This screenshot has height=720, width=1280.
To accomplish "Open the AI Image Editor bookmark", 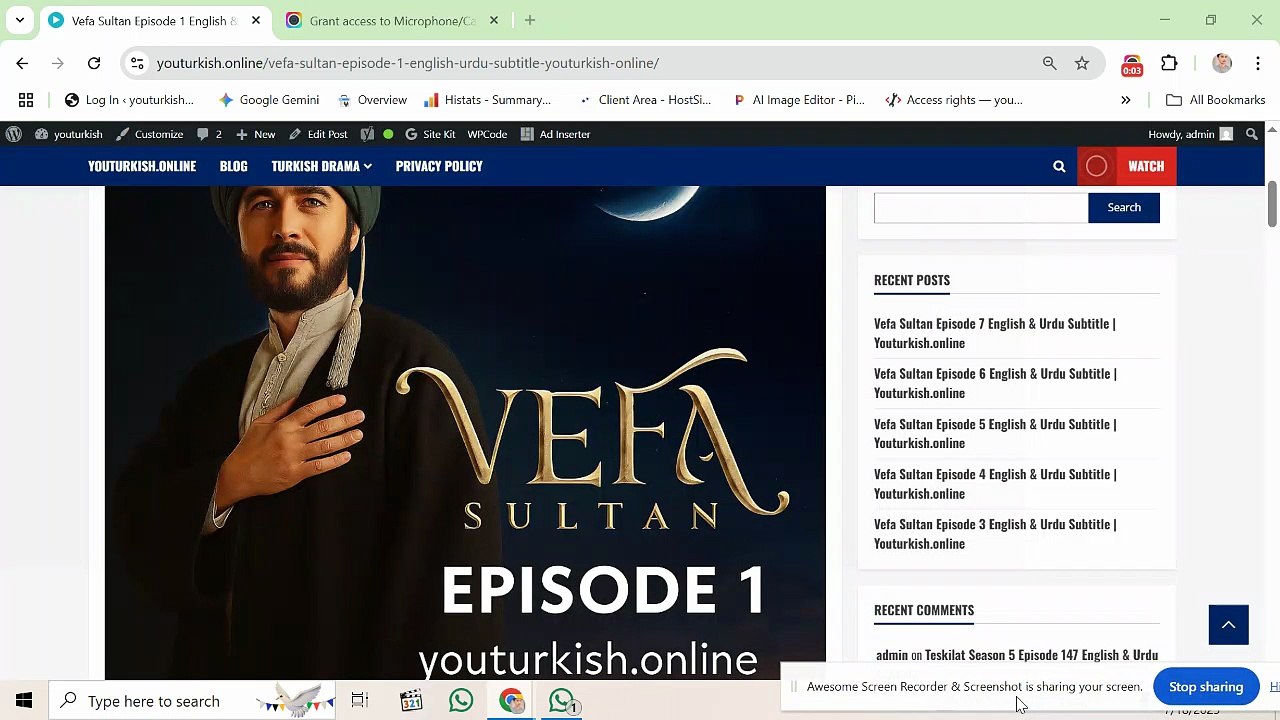I will 798,100.
